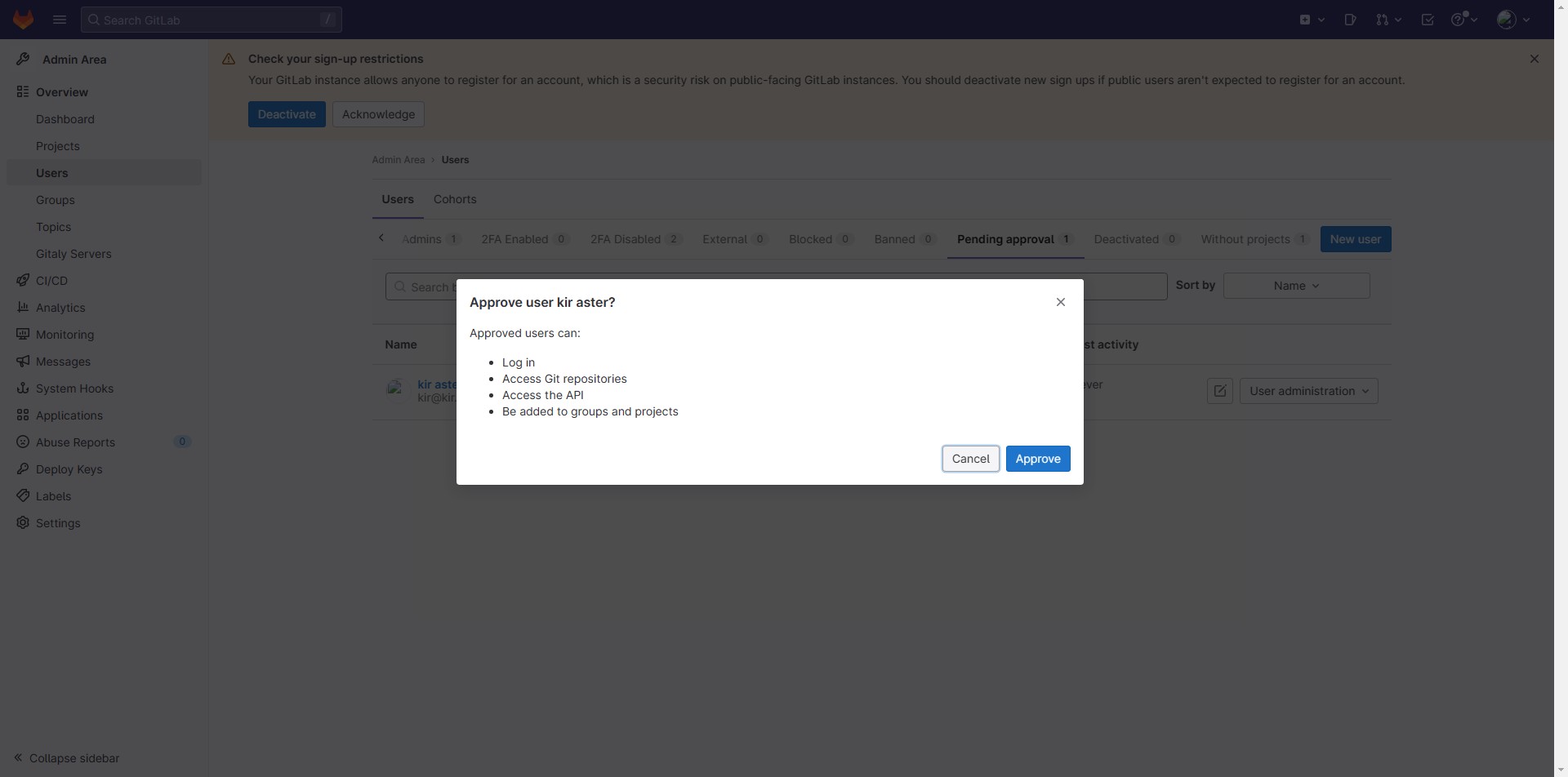
Task: Open Gitaly Servers in the sidebar
Action: click(104, 254)
